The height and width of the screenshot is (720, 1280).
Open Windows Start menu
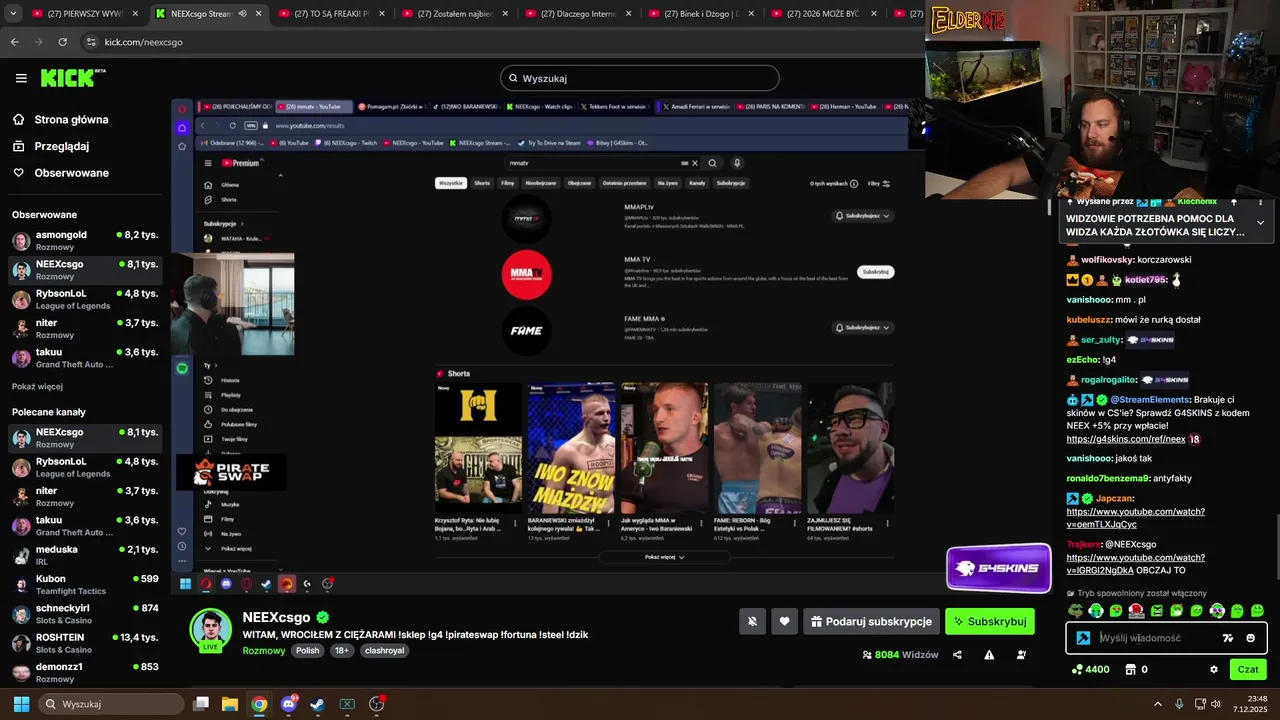click(x=20, y=704)
